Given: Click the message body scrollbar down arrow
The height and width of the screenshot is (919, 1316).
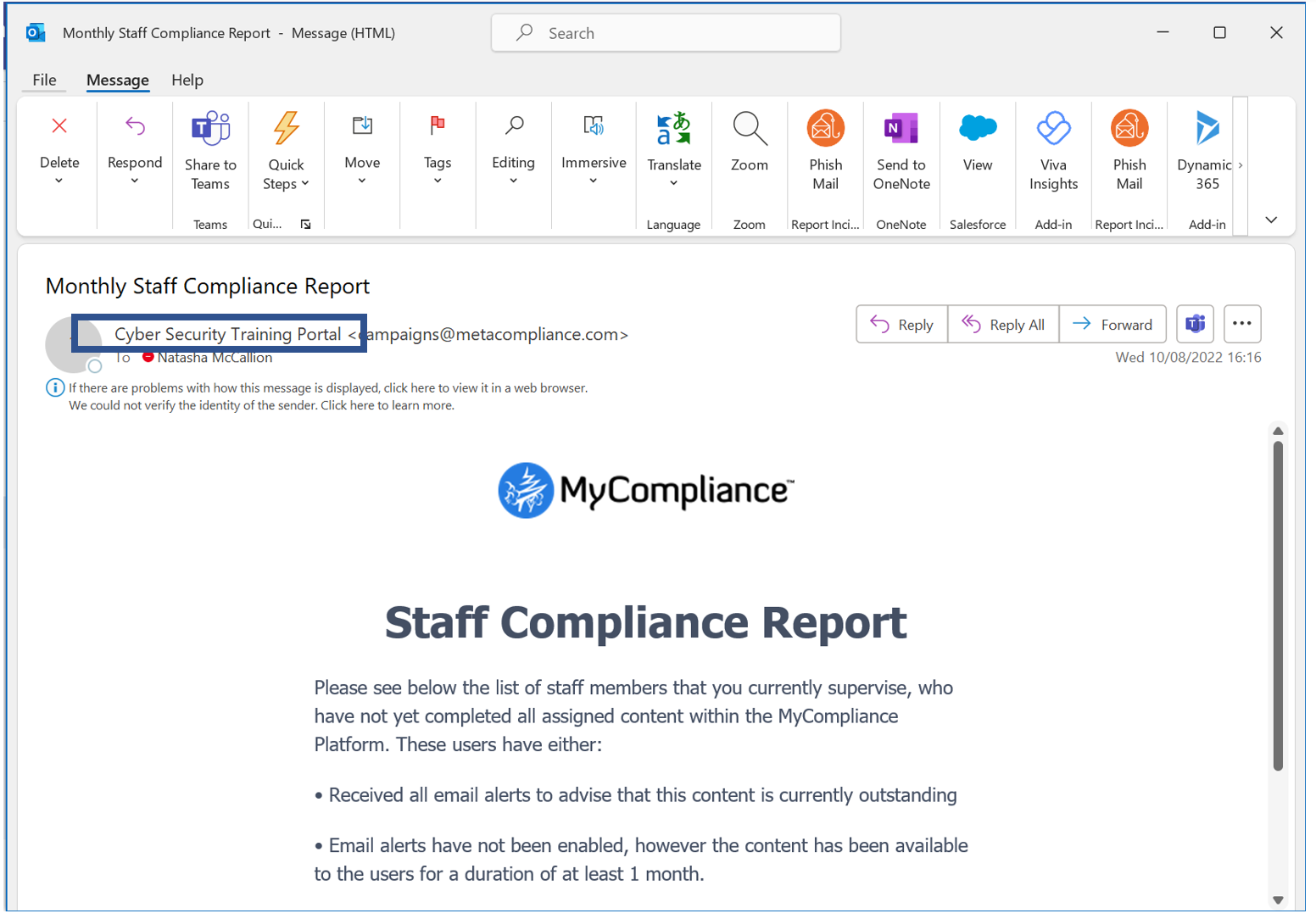Looking at the screenshot, I should pos(1278,900).
